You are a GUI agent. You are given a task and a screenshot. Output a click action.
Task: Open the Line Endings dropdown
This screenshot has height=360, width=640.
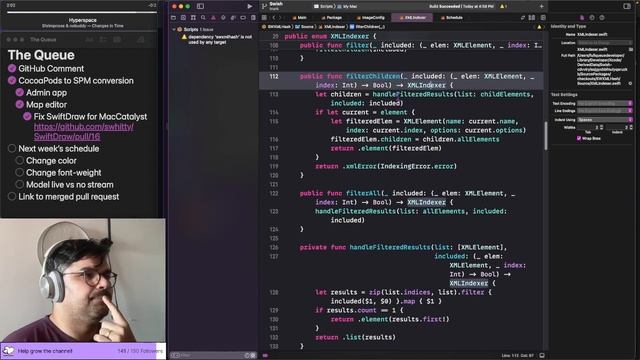(x=605, y=111)
